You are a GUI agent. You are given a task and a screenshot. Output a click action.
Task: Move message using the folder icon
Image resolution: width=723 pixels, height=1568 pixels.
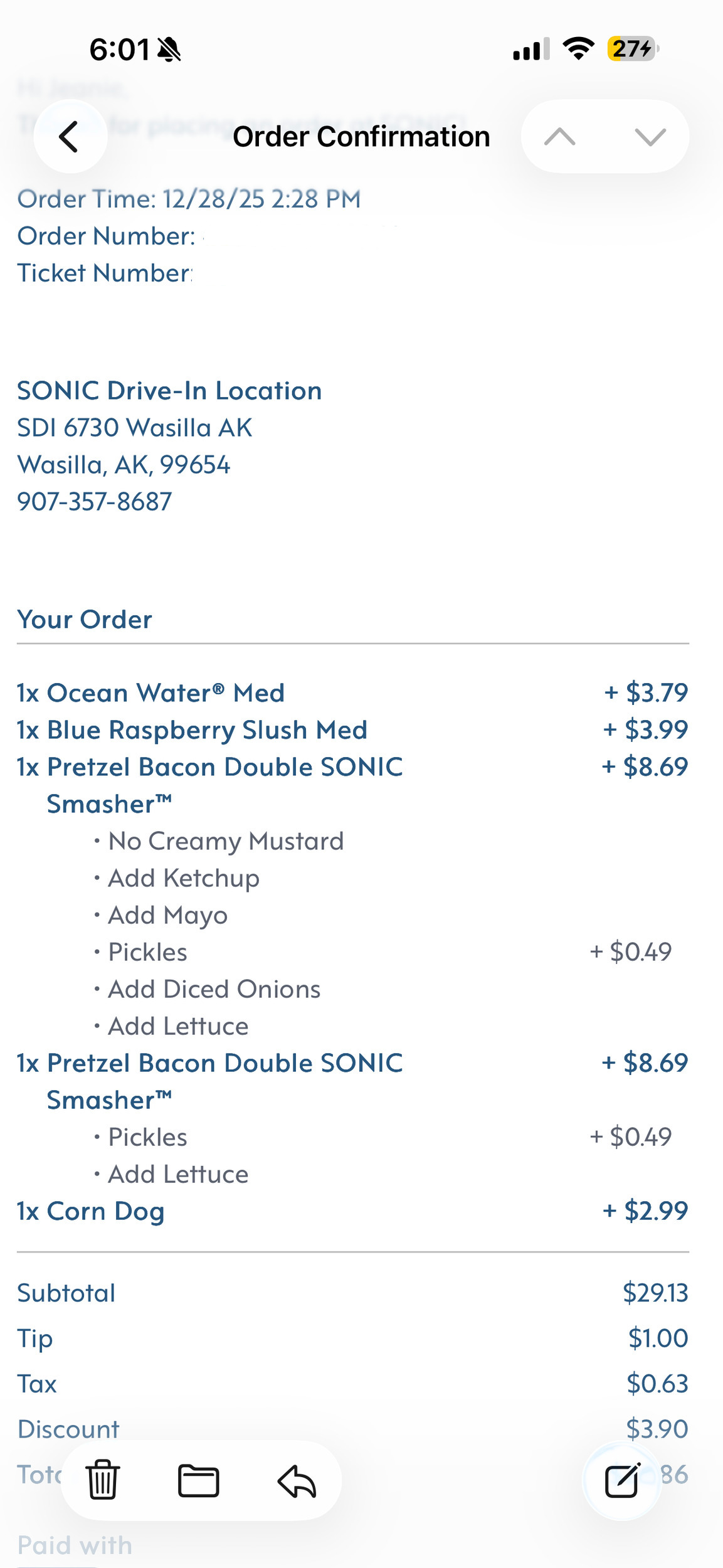pyautogui.click(x=198, y=1480)
